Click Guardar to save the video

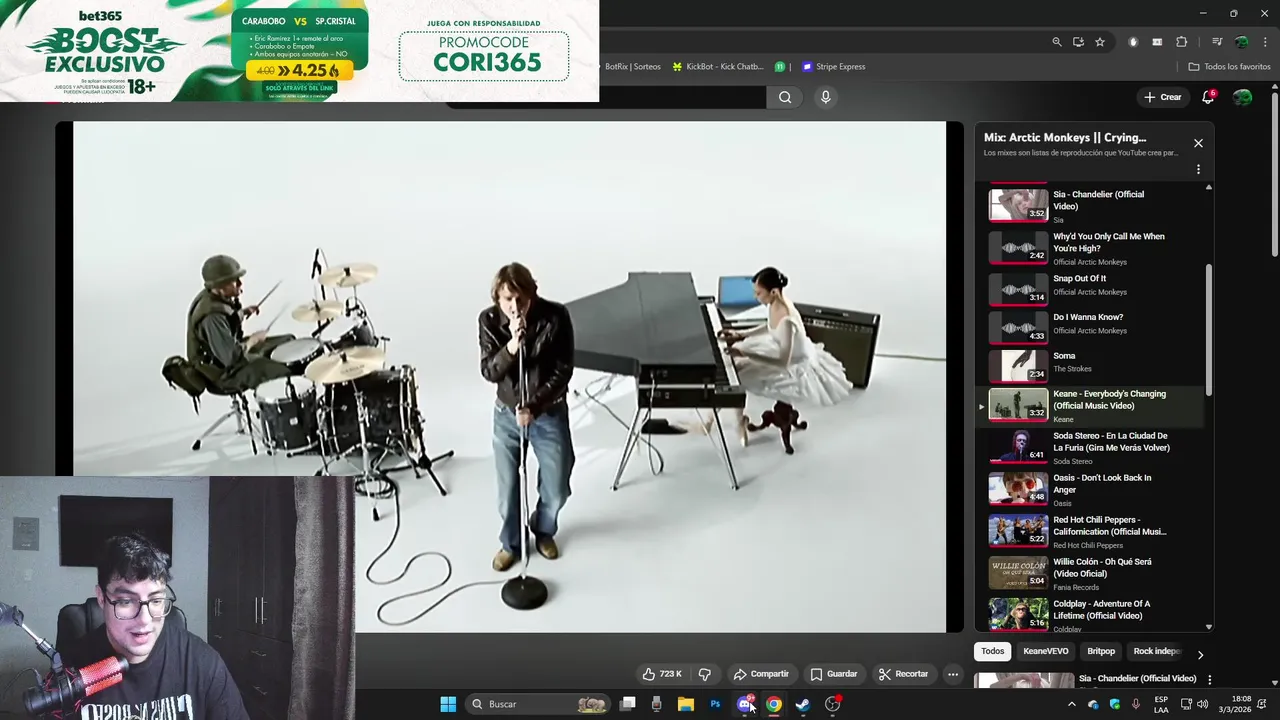click(834, 674)
